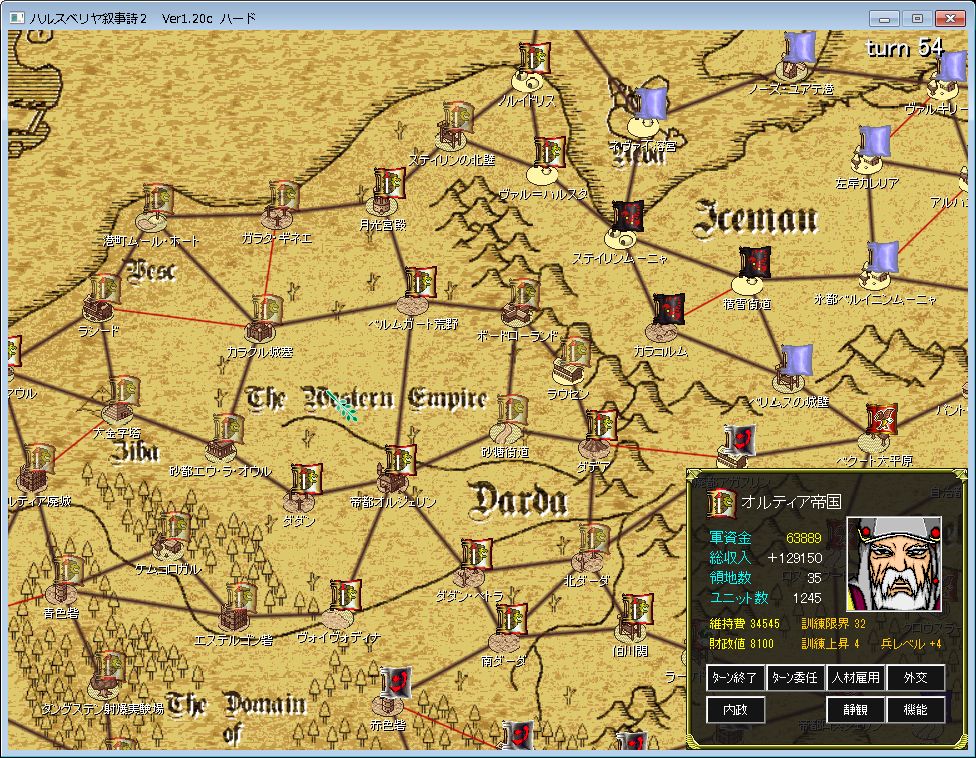
Task: Select the ガラク・ギネエ territory flag
Action: coord(284,196)
